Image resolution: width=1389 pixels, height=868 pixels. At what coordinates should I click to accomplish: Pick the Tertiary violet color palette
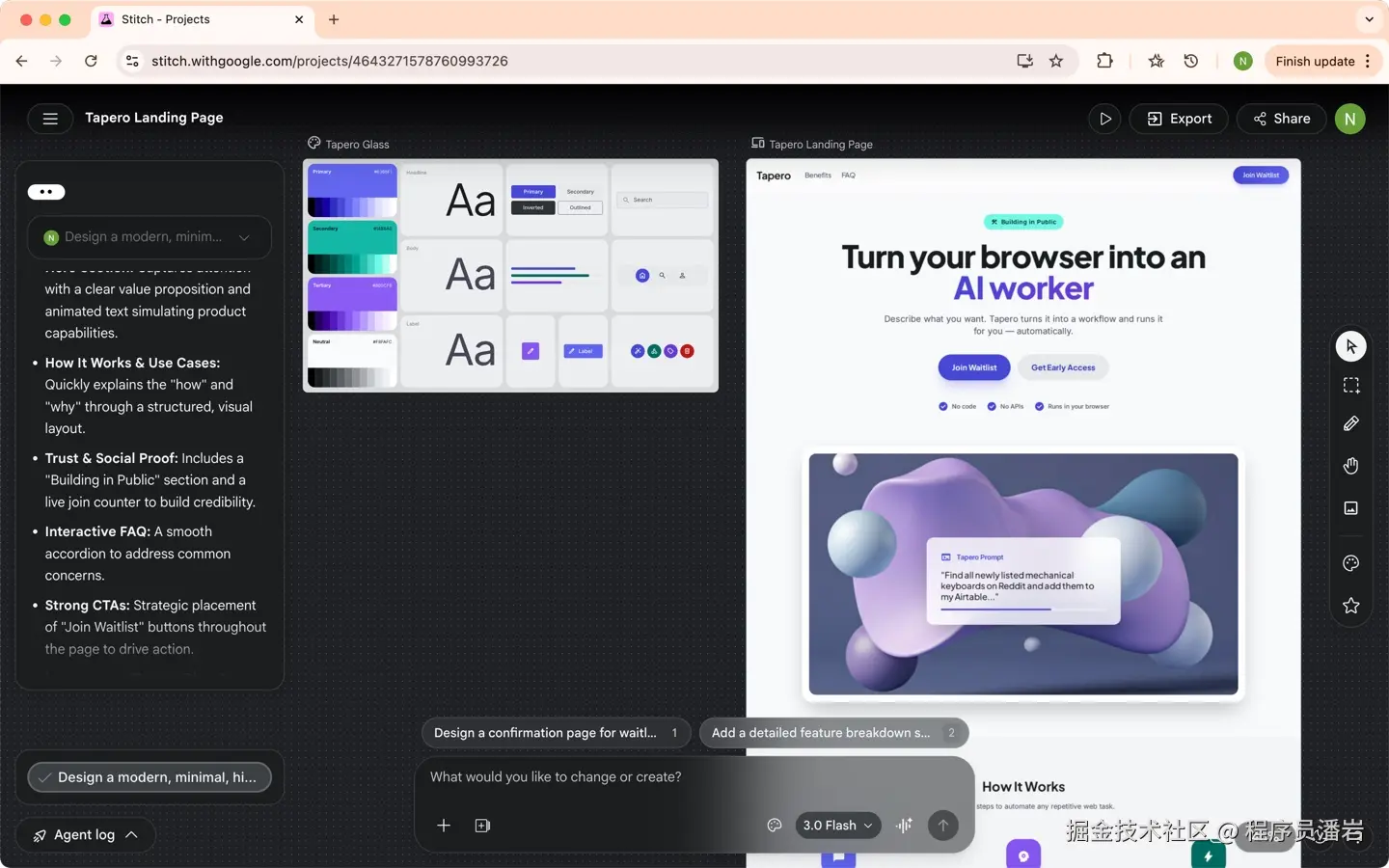(352, 305)
